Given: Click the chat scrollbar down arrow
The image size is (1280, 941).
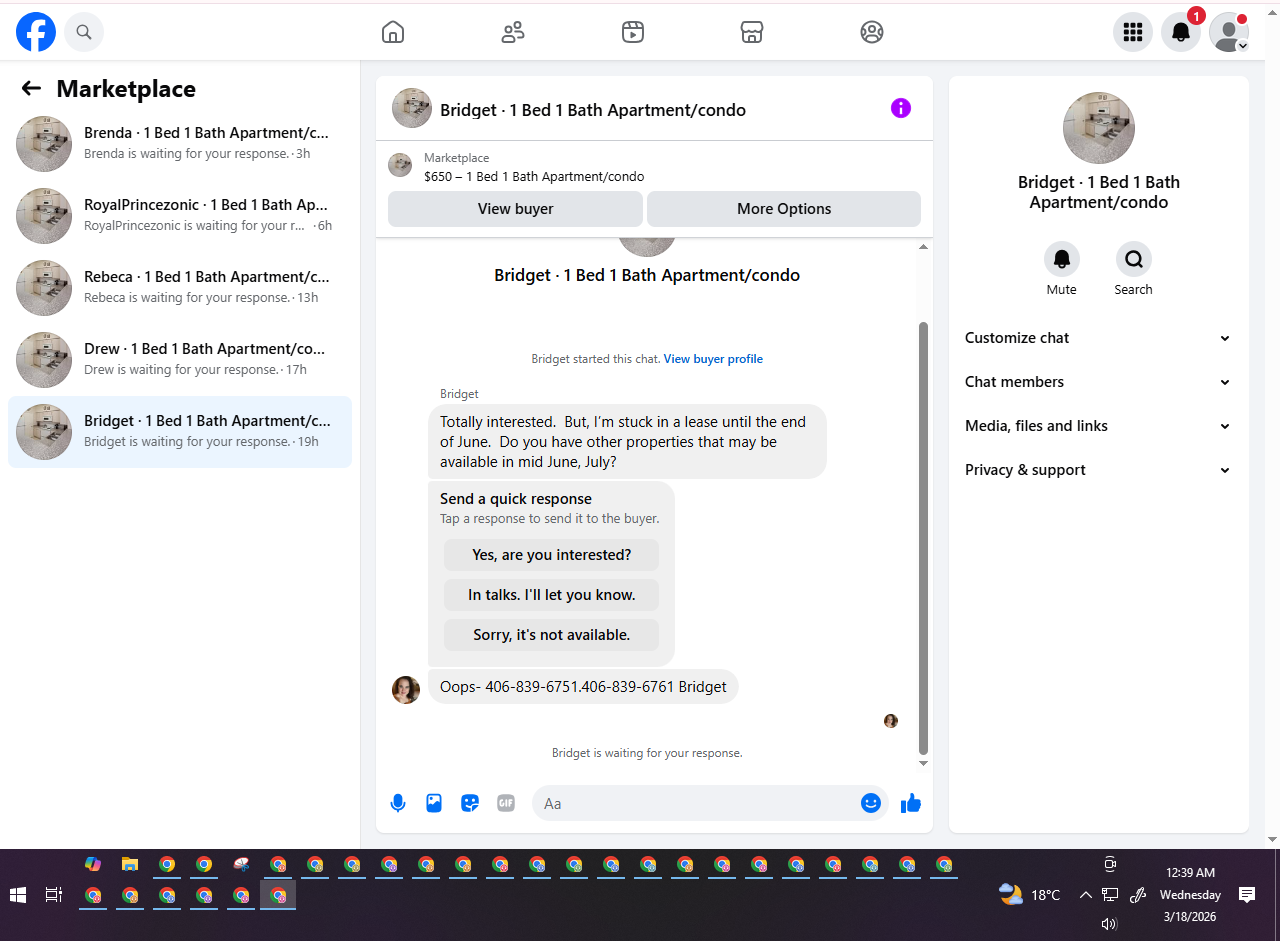Looking at the screenshot, I should point(923,764).
